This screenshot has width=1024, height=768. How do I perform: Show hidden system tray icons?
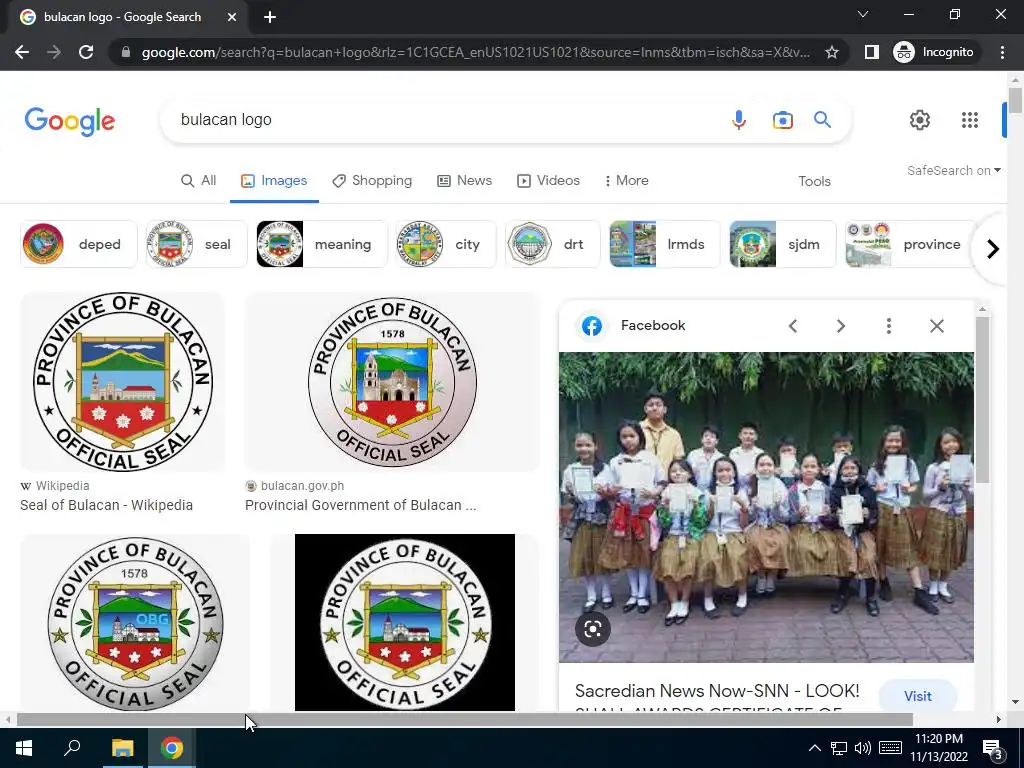click(x=814, y=748)
